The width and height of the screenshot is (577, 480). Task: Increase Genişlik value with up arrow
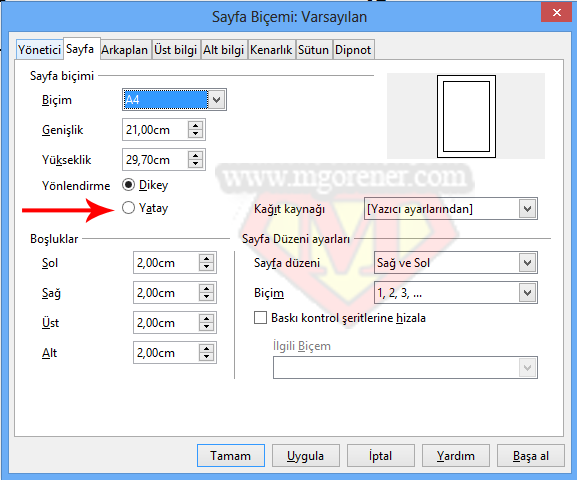(x=195, y=126)
